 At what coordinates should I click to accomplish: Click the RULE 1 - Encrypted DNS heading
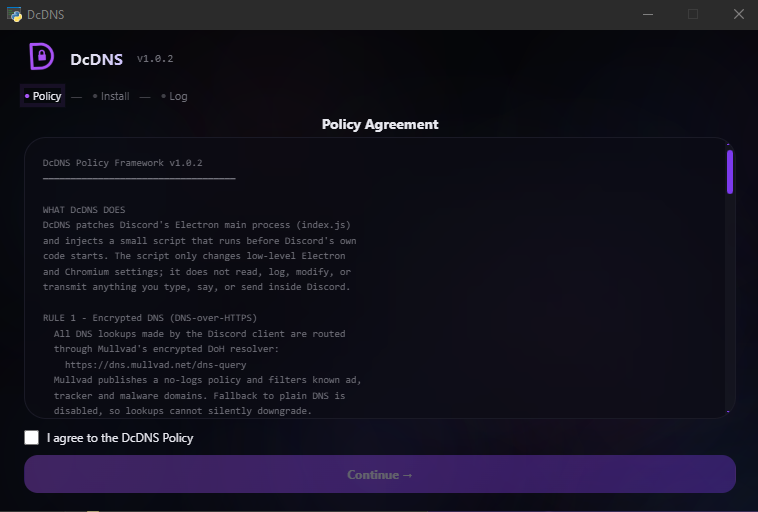[x=150, y=318]
